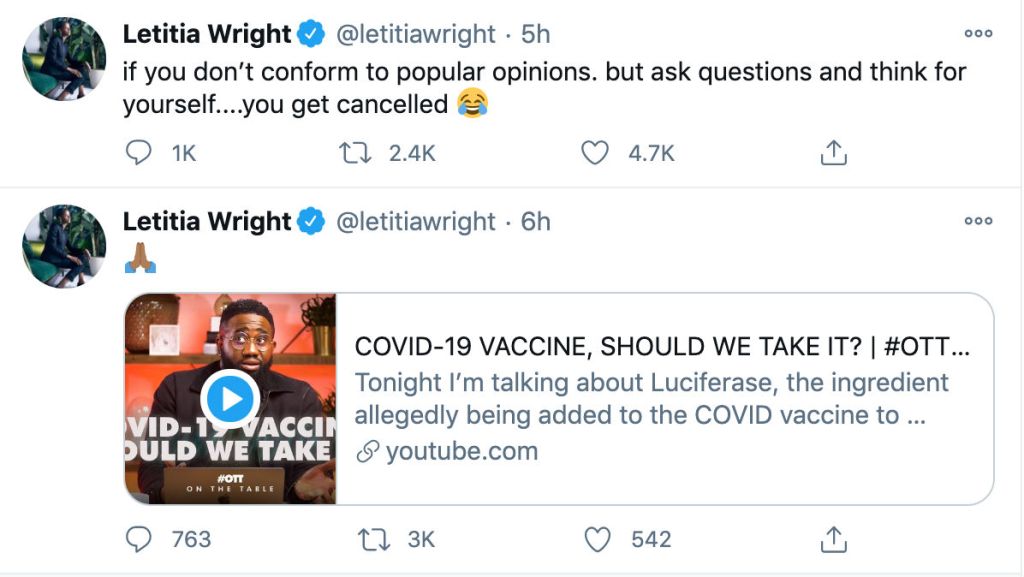Click the verified badge on the first tweet

click(x=312, y=34)
